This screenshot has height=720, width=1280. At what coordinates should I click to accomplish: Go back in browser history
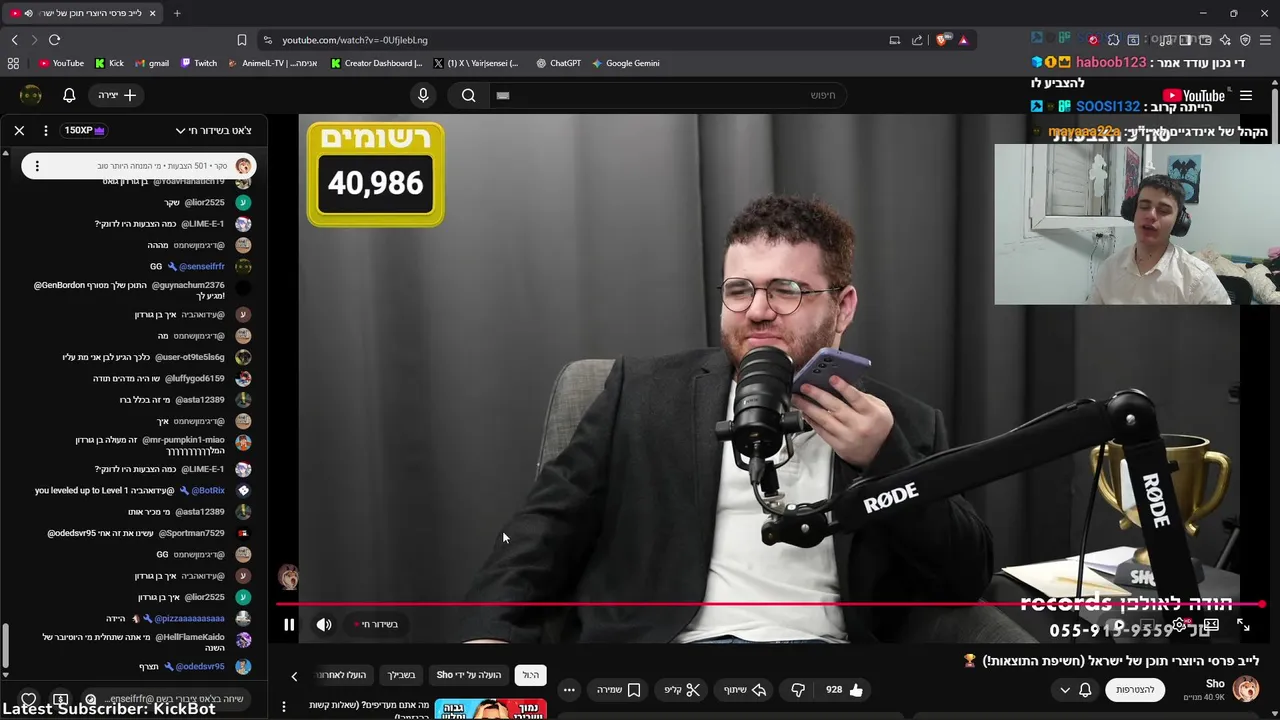(x=14, y=40)
